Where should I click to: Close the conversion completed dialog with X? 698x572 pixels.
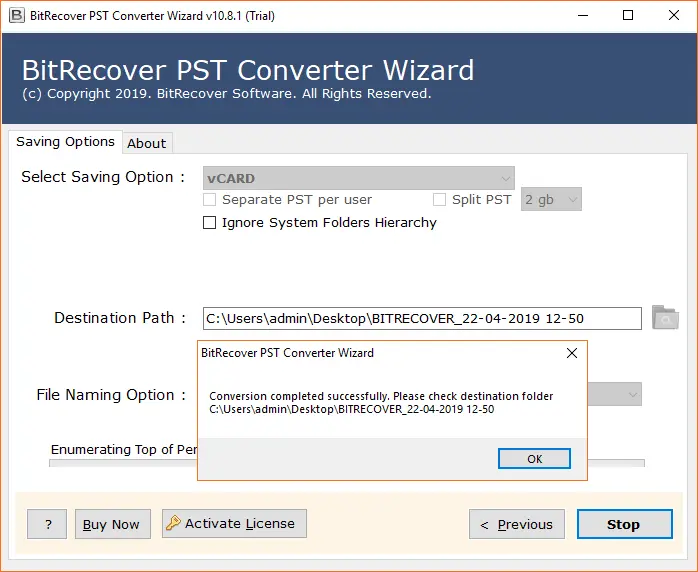pyautogui.click(x=571, y=353)
